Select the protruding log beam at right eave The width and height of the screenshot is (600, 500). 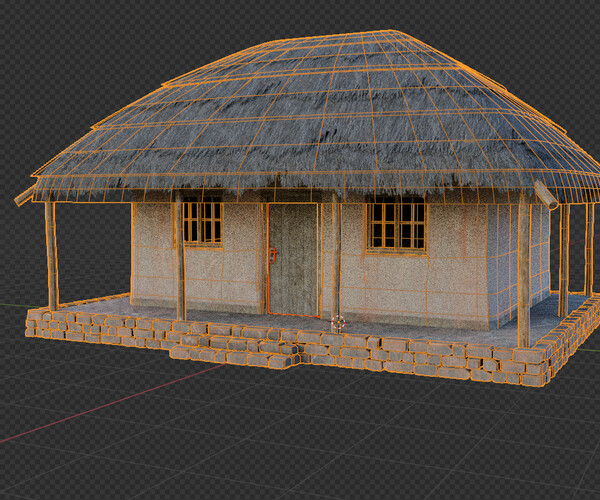pos(546,195)
